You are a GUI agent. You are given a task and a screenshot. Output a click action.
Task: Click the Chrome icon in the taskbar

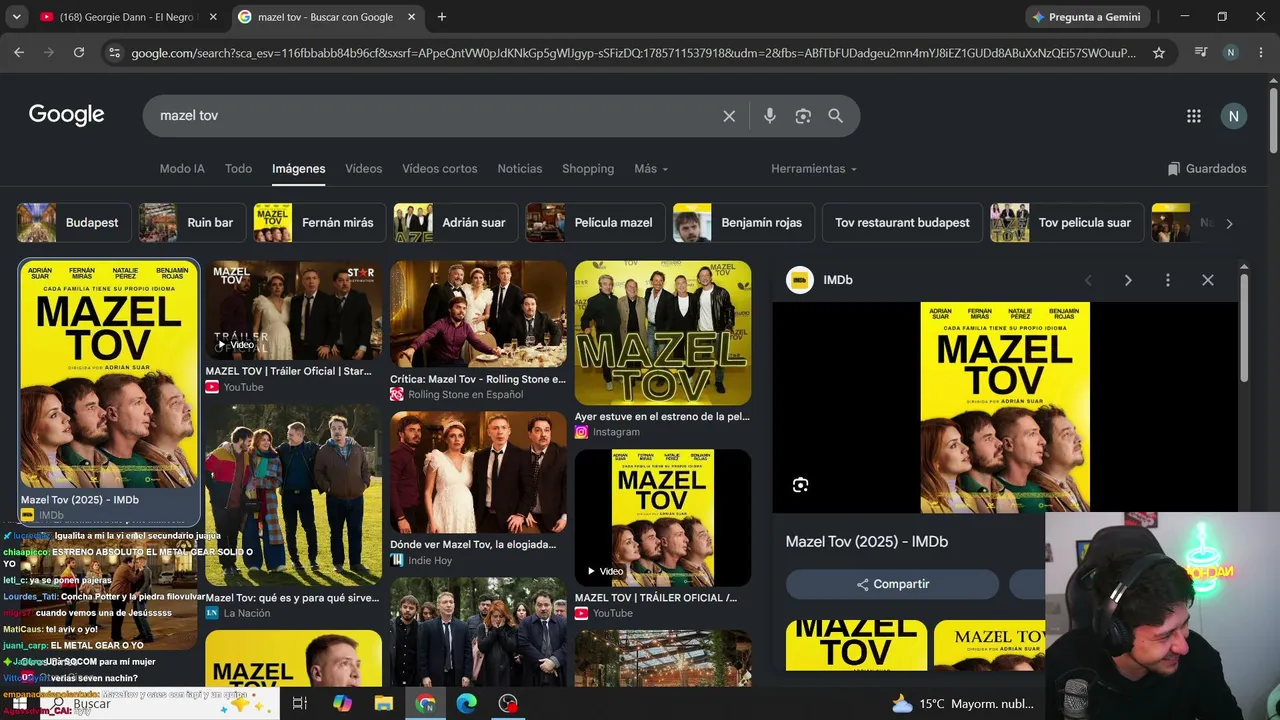[426, 704]
